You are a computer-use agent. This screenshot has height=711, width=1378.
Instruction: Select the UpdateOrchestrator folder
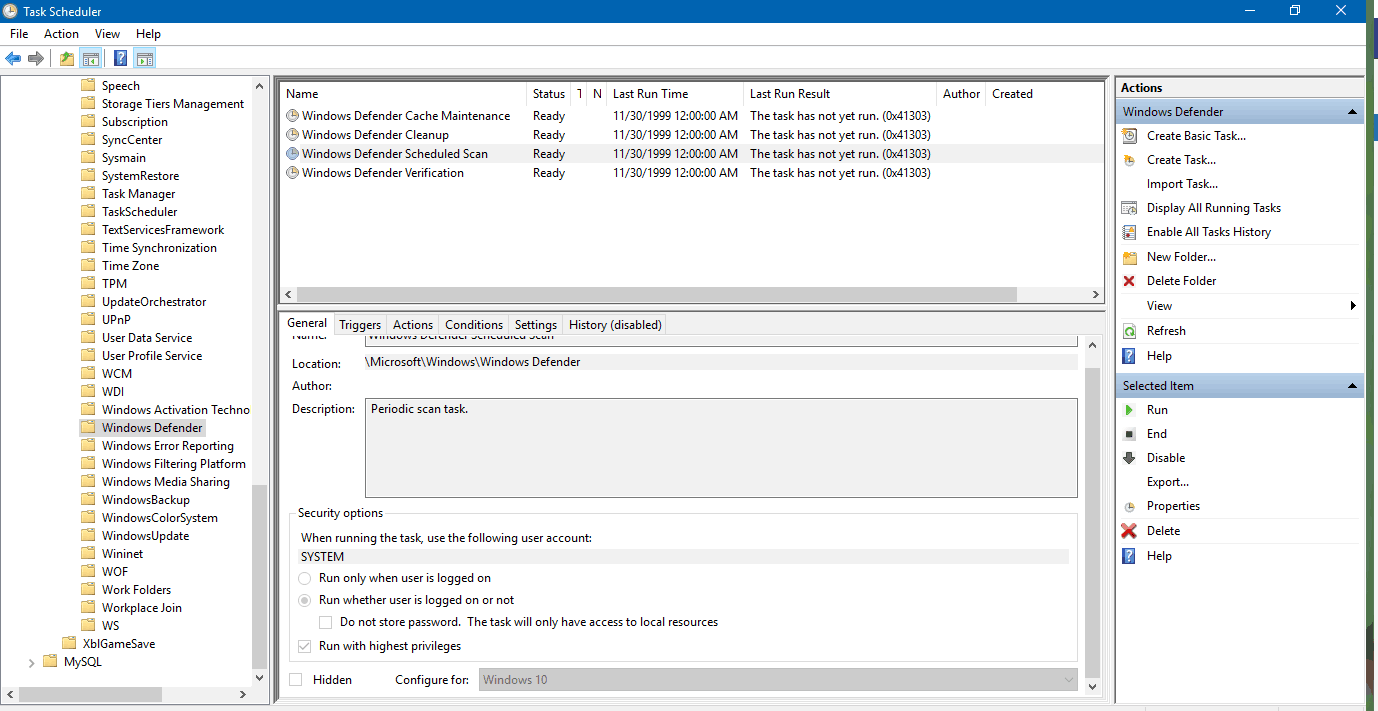(154, 302)
